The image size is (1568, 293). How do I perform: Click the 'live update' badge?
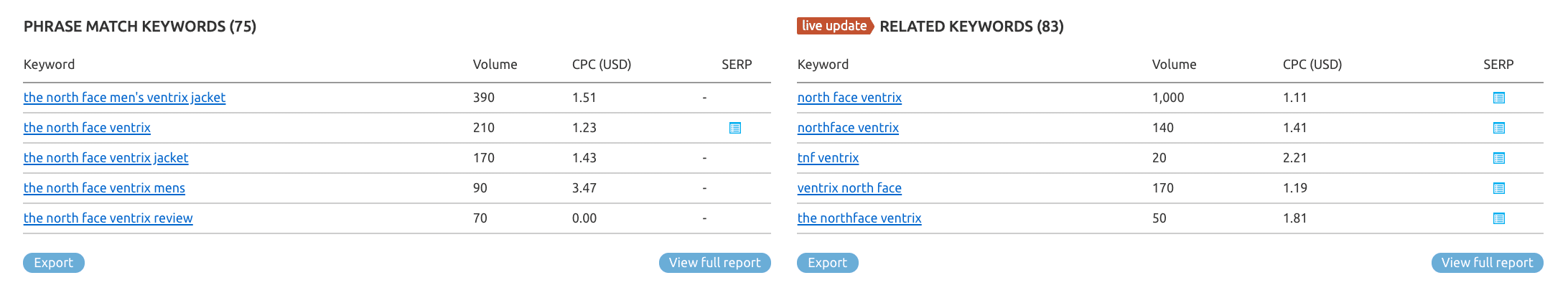(x=835, y=26)
